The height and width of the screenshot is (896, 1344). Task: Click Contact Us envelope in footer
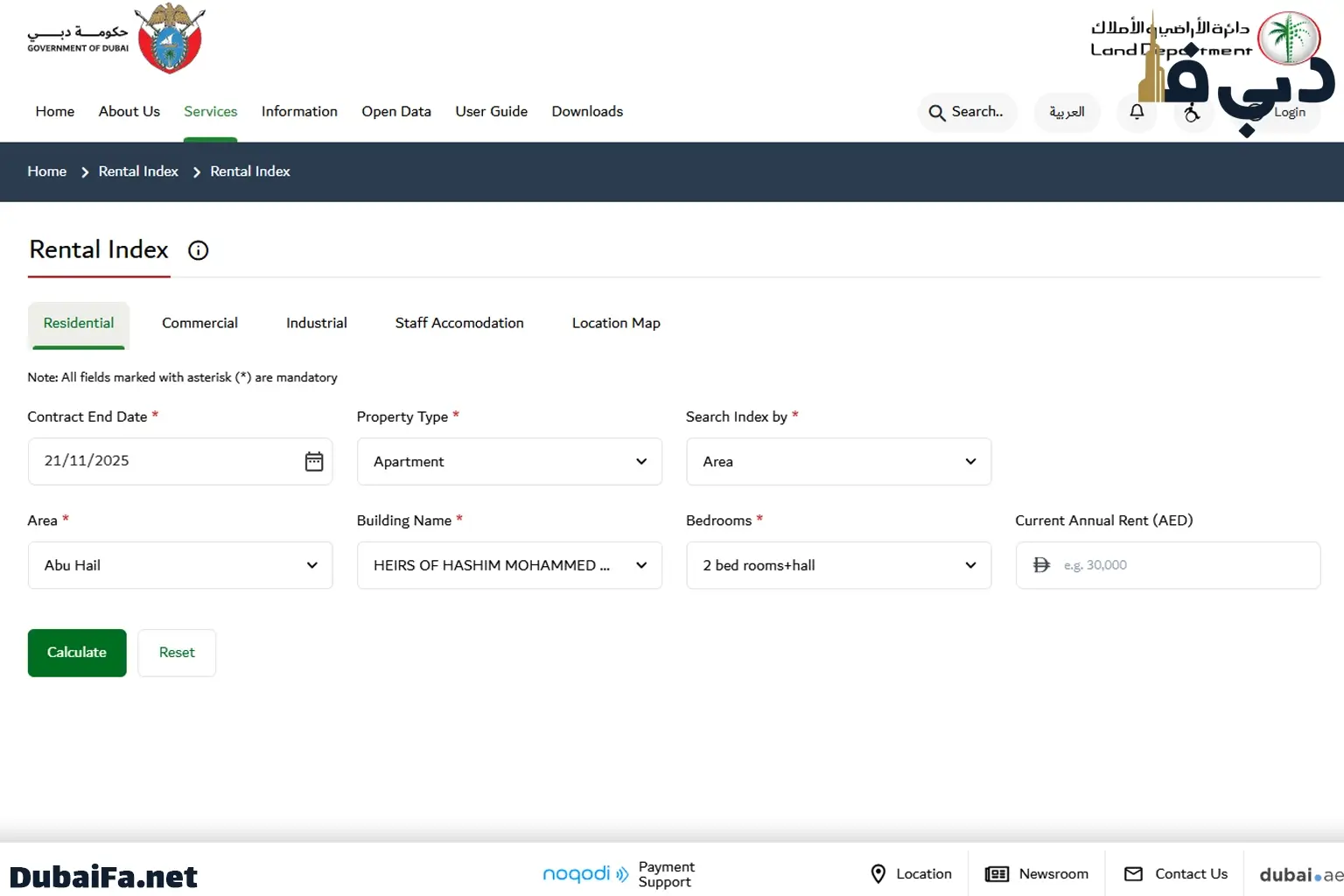click(1133, 873)
